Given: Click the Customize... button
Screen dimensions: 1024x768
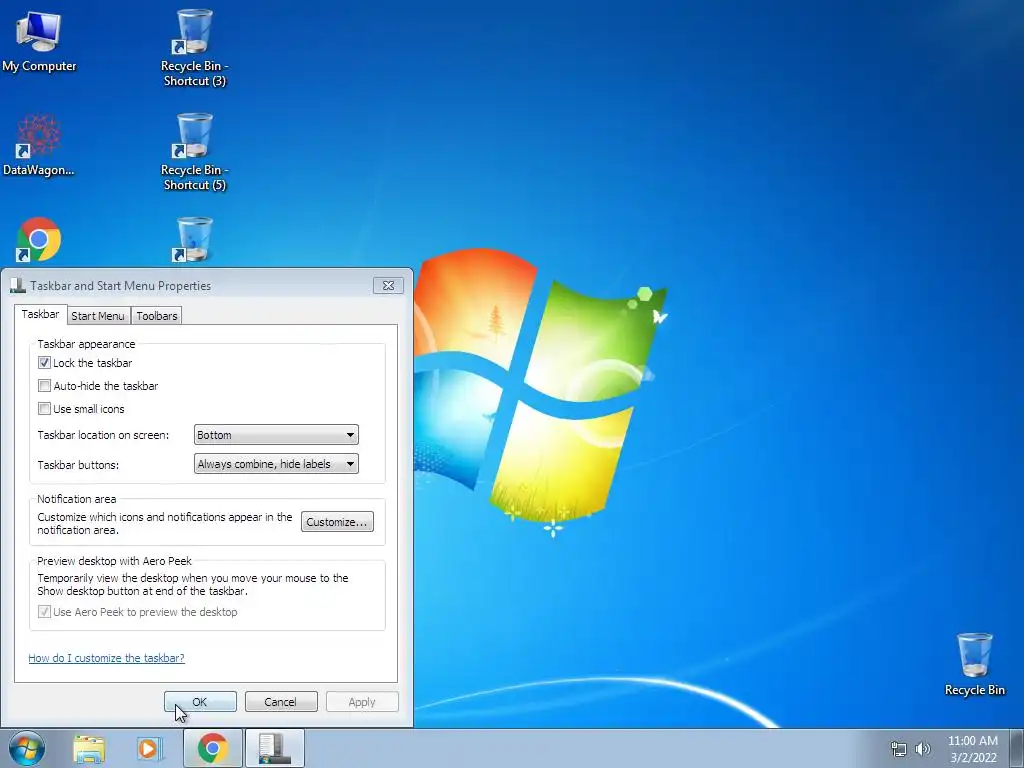Looking at the screenshot, I should click(x=337, y=522).
